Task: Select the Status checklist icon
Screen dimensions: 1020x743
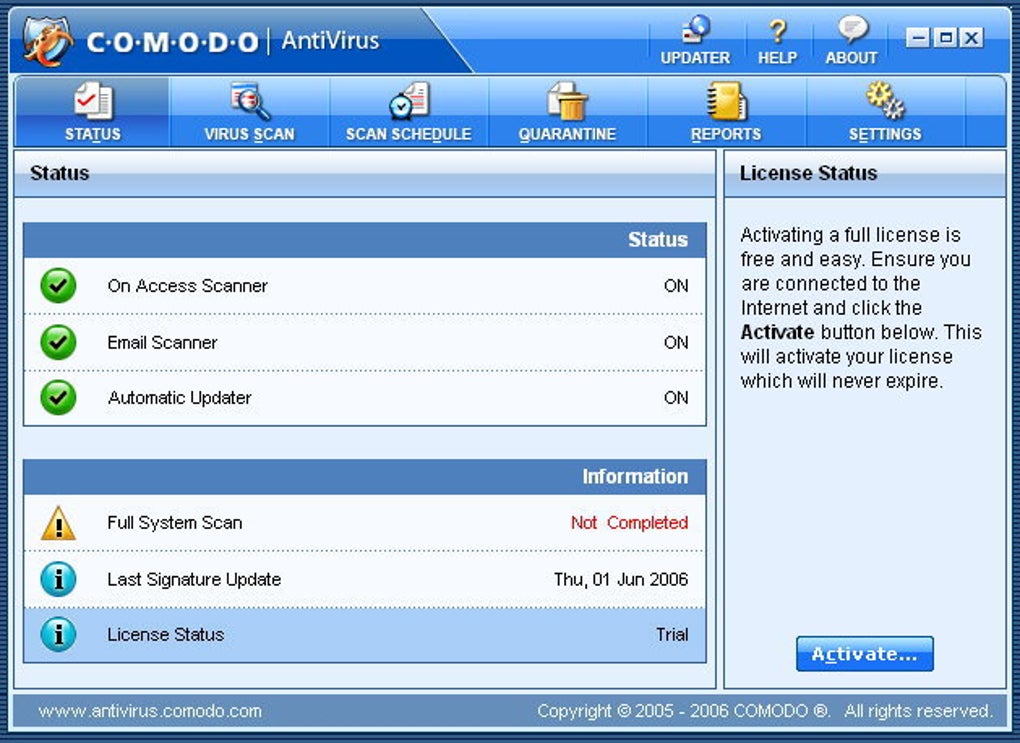Action: pos(93,101)
